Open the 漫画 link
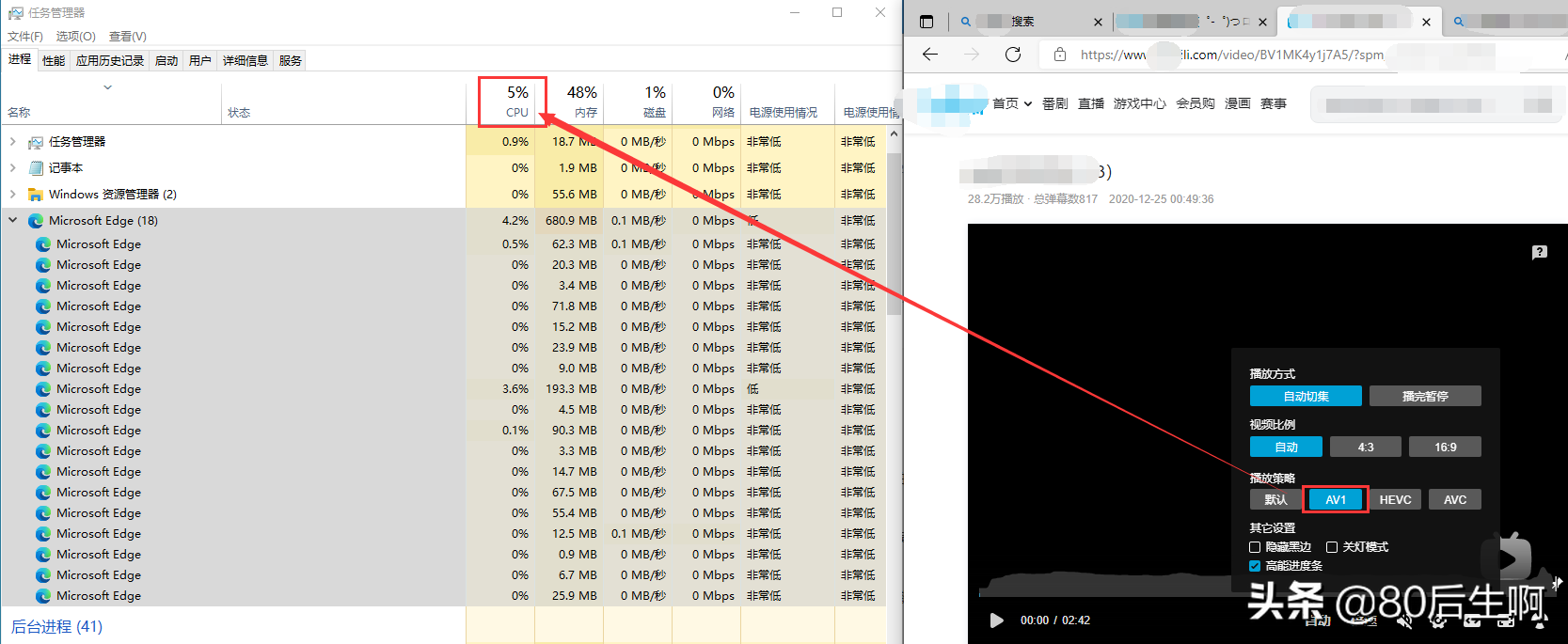The image size is (1568, 644). click(x=1238, y=103)
